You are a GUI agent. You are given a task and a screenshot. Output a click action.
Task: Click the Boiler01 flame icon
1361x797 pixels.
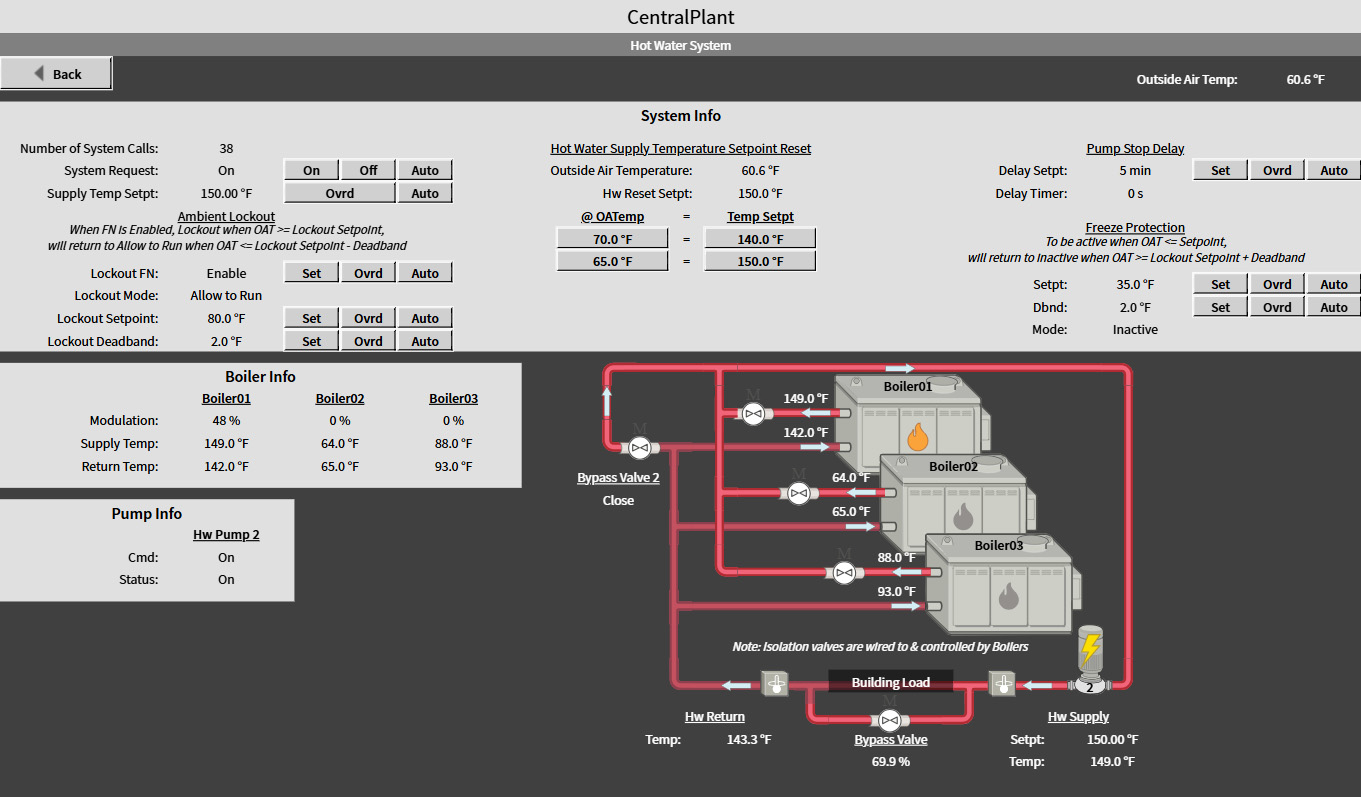click(x=918, y=436)
